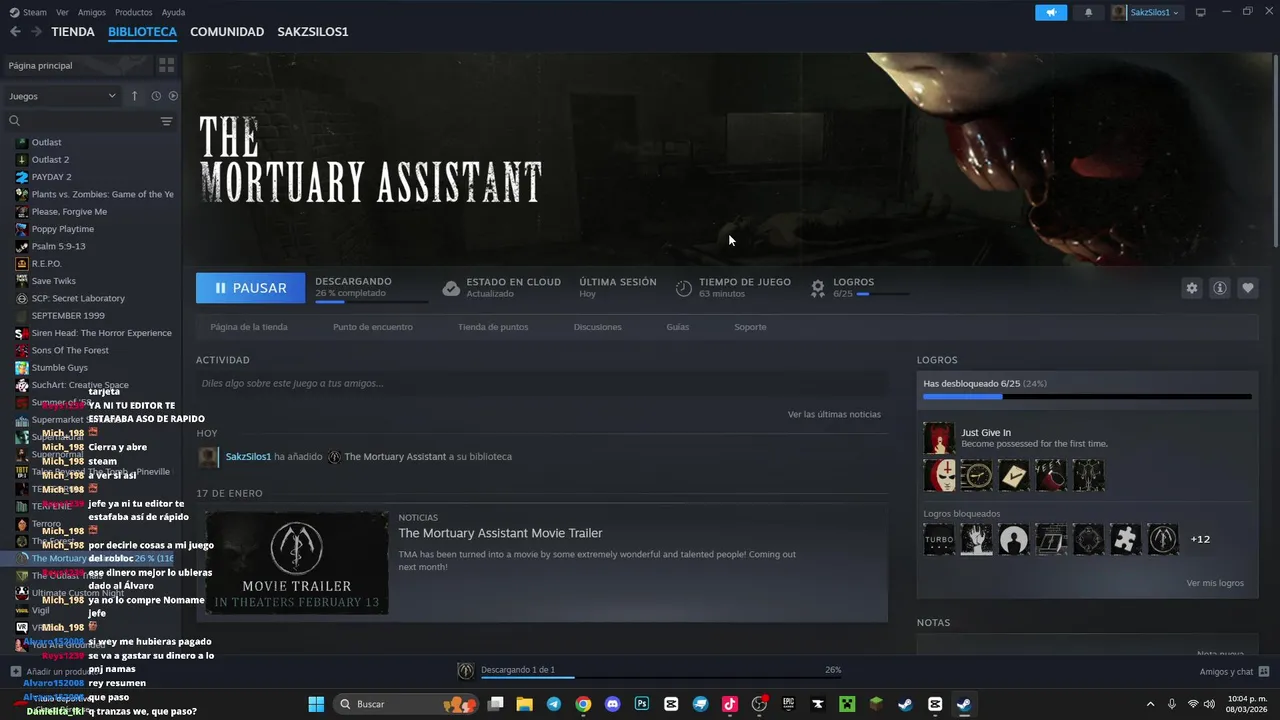
Task: Open game settings gear icon
Action: click(x=1191, y=288)
